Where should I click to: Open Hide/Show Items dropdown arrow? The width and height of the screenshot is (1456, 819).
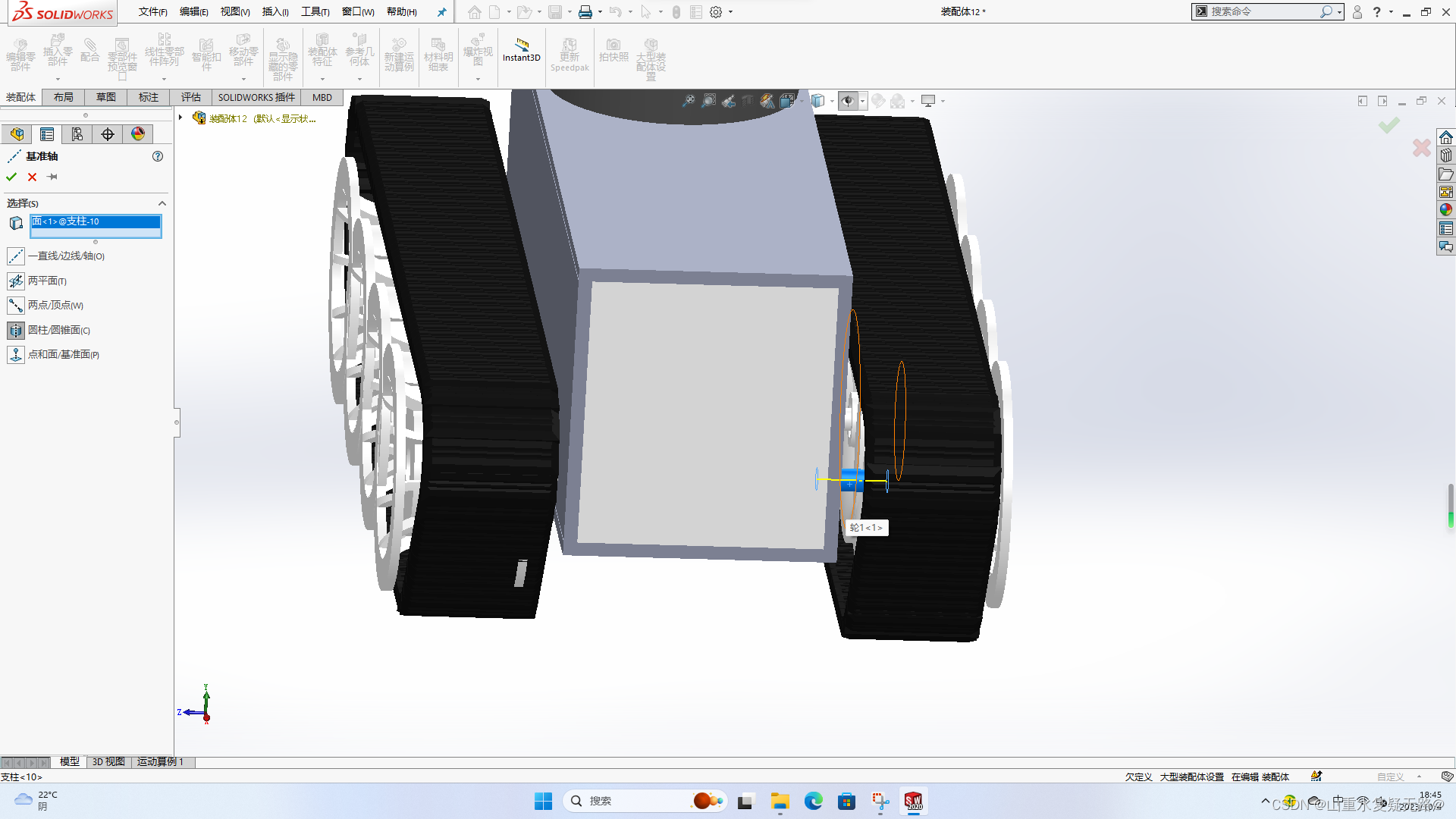863,101
